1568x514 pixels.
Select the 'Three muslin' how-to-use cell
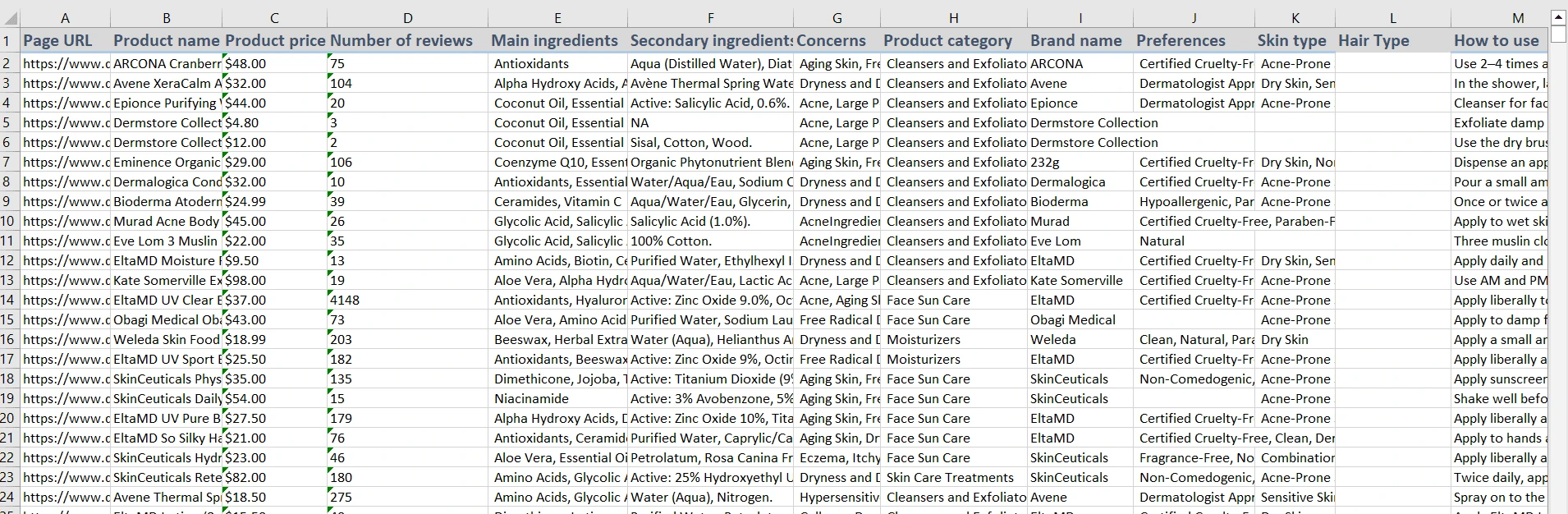pos(1499,241)
